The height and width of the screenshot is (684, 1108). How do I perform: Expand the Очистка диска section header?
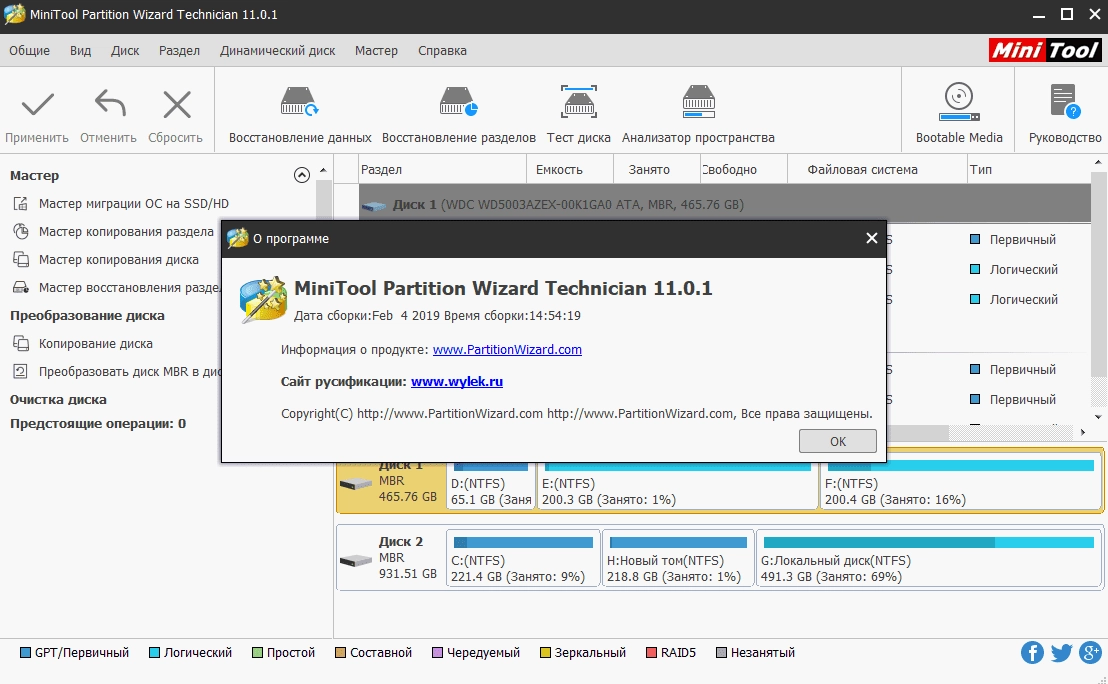point(58,399)
